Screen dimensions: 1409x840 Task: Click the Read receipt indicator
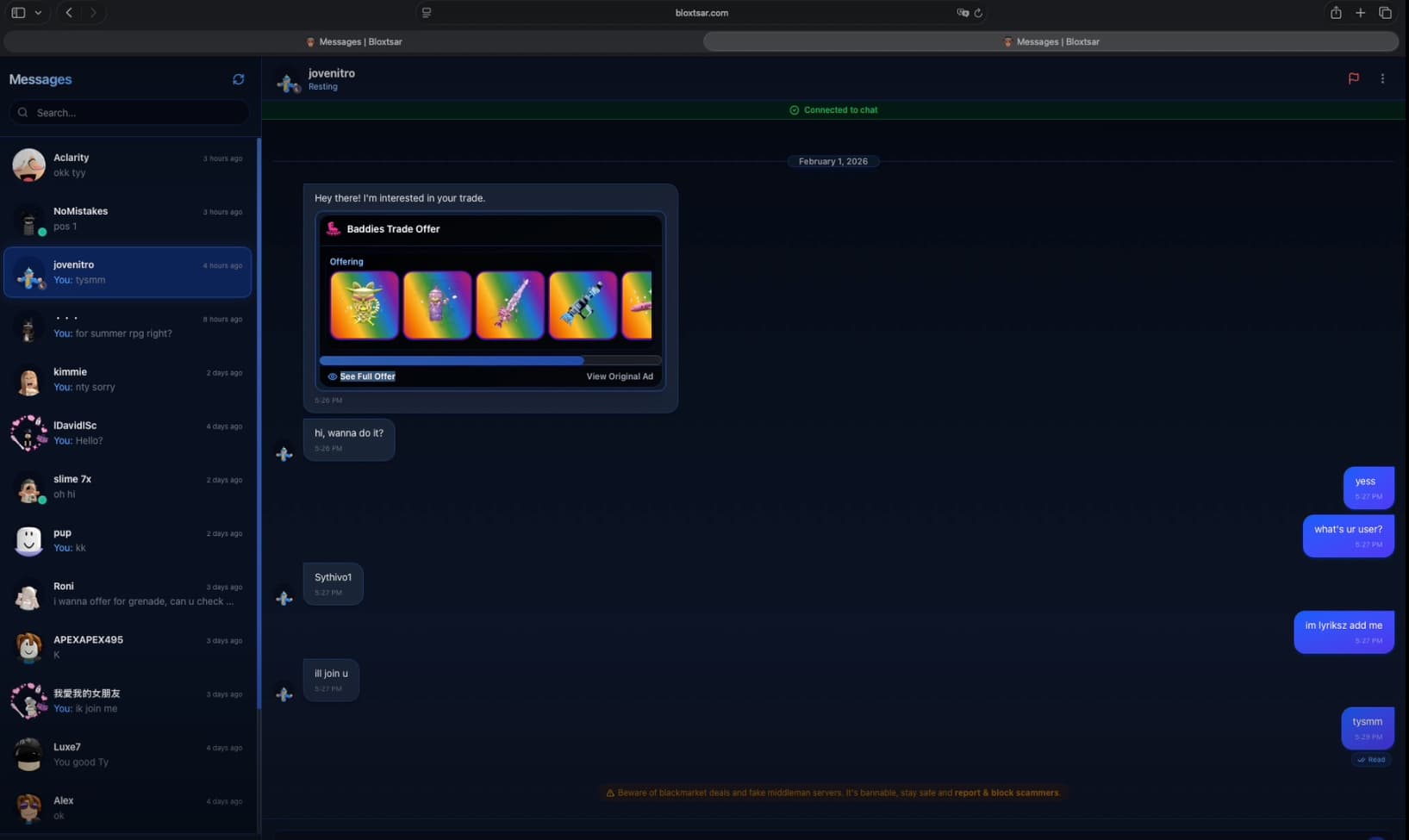point(1371,760)
